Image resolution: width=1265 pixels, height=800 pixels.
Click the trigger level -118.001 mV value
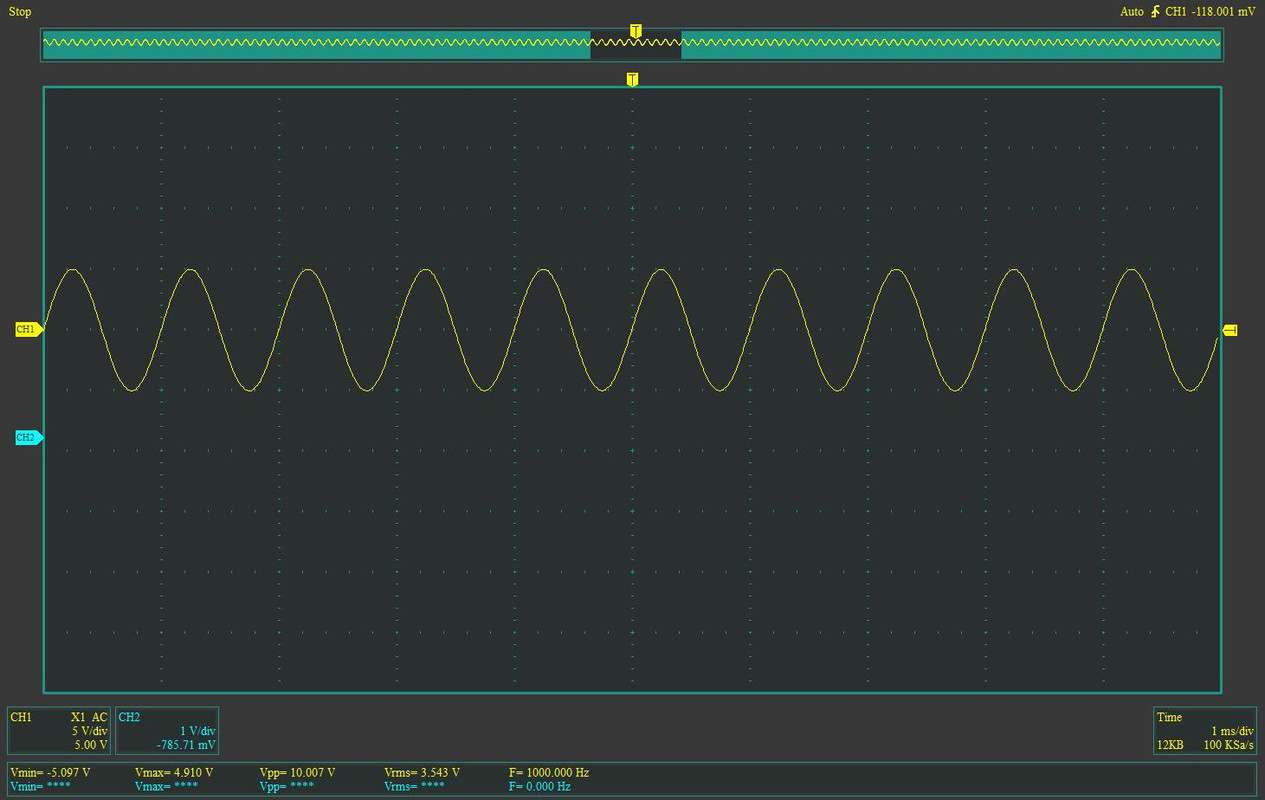[x=1223, y=12]
